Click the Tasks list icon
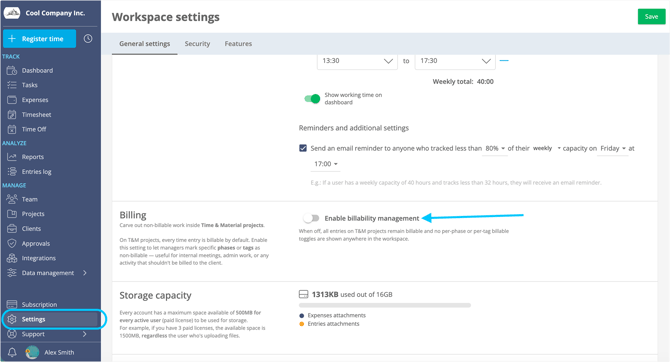The height and width of the screenshot is (362, 670). coord(12,85)
